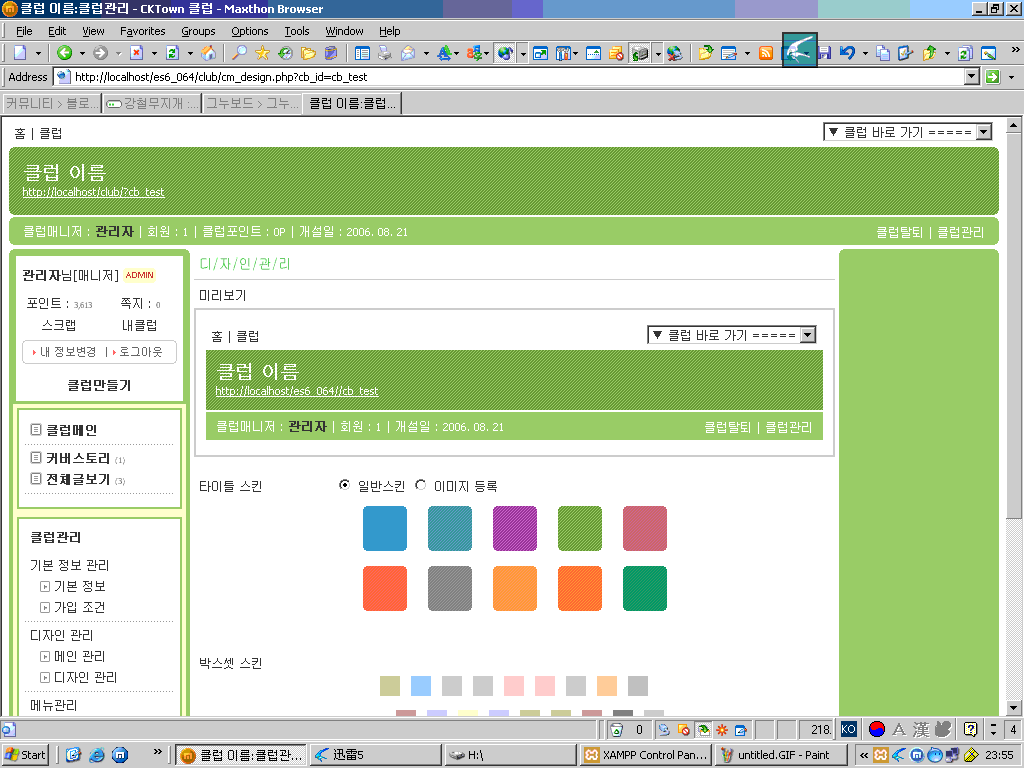The height and width of the screenshot is (768, 1024).
Task: Click the Print toolbar icon
Action: click(x=384, y=53)
